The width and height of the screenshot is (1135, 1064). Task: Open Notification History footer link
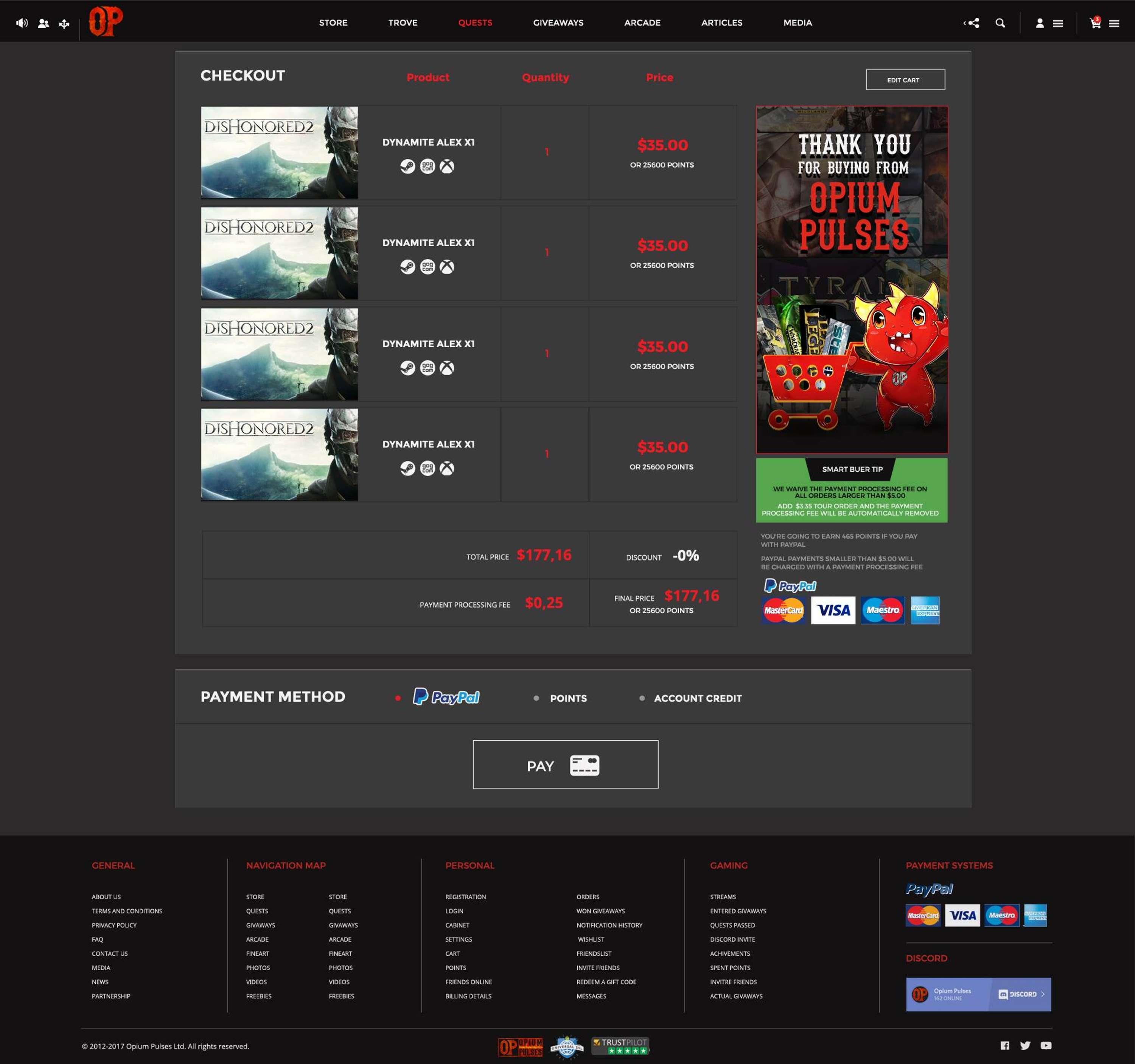coord(609,925)
